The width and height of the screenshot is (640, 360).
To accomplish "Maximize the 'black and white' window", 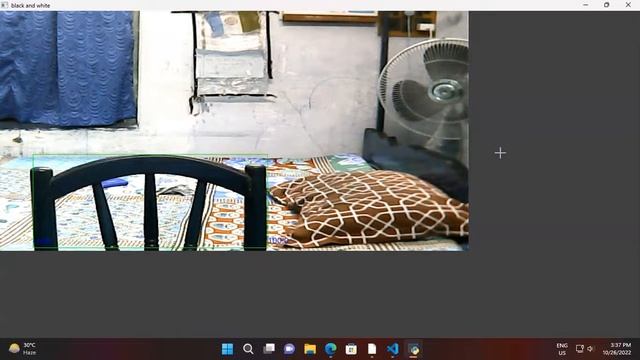I will click(607, 5).
